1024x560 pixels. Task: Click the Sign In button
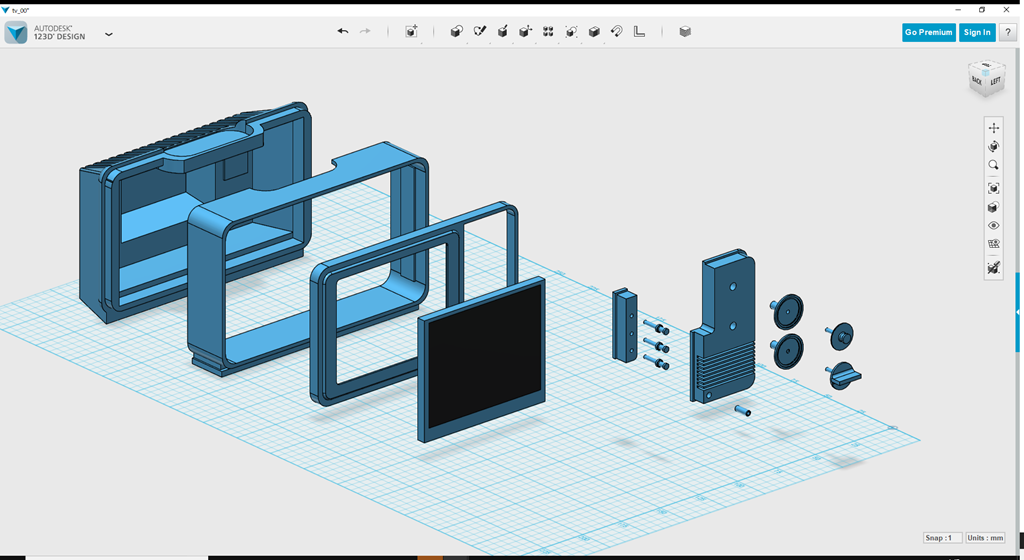[976, 32]
